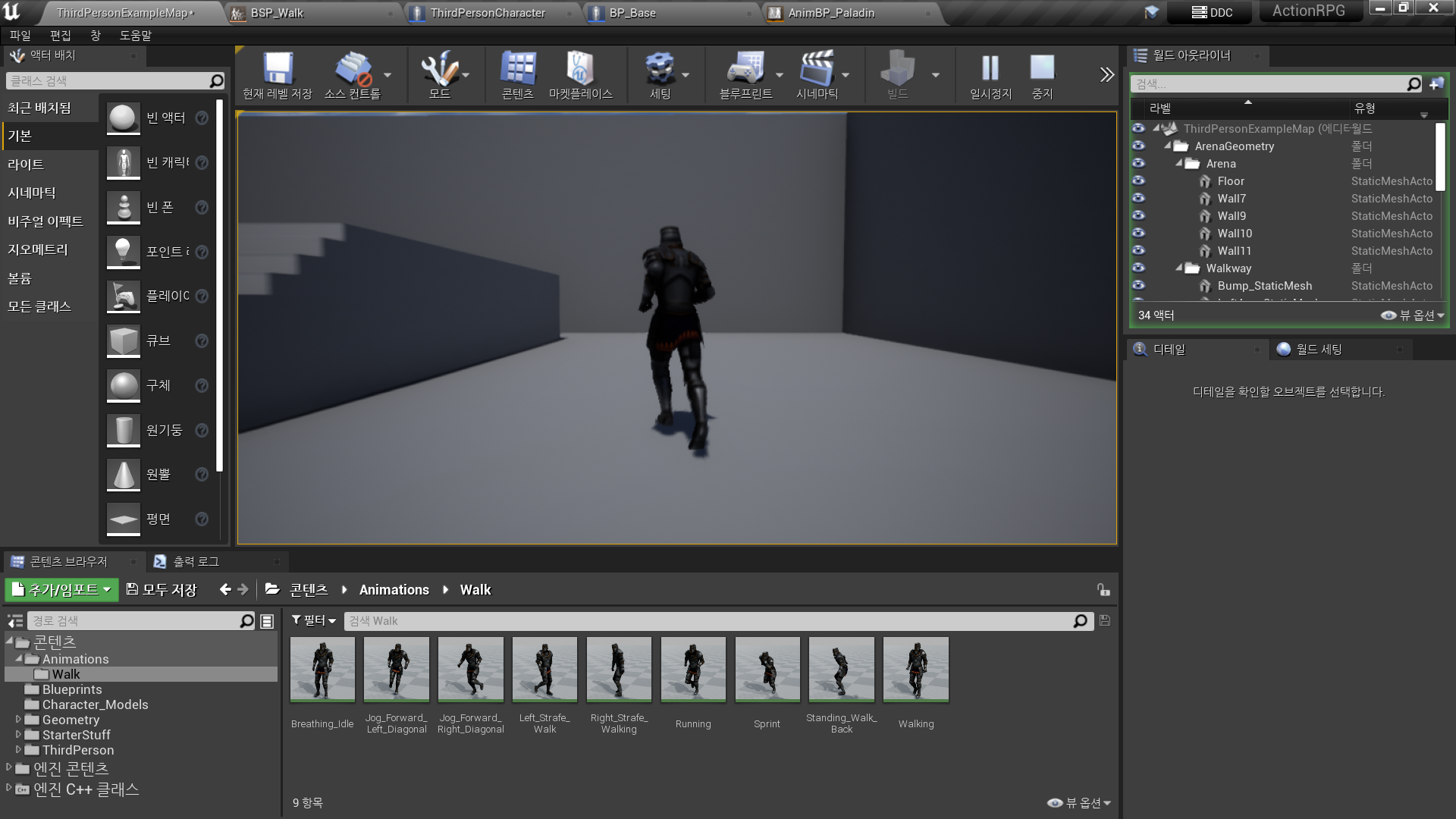Select the Sprint animation thumbnail
Screen dimensions: 1456x819
[767, 670]
